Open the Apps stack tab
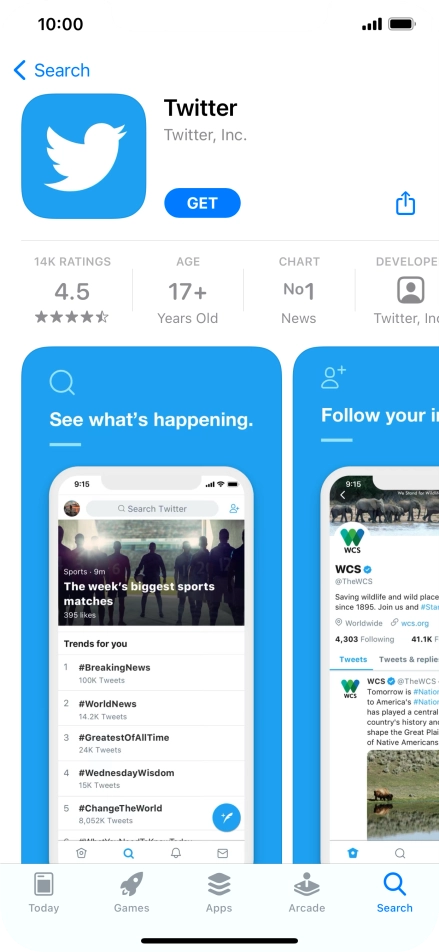This screenshot has width=439, height=952. (x=219, y=885)
